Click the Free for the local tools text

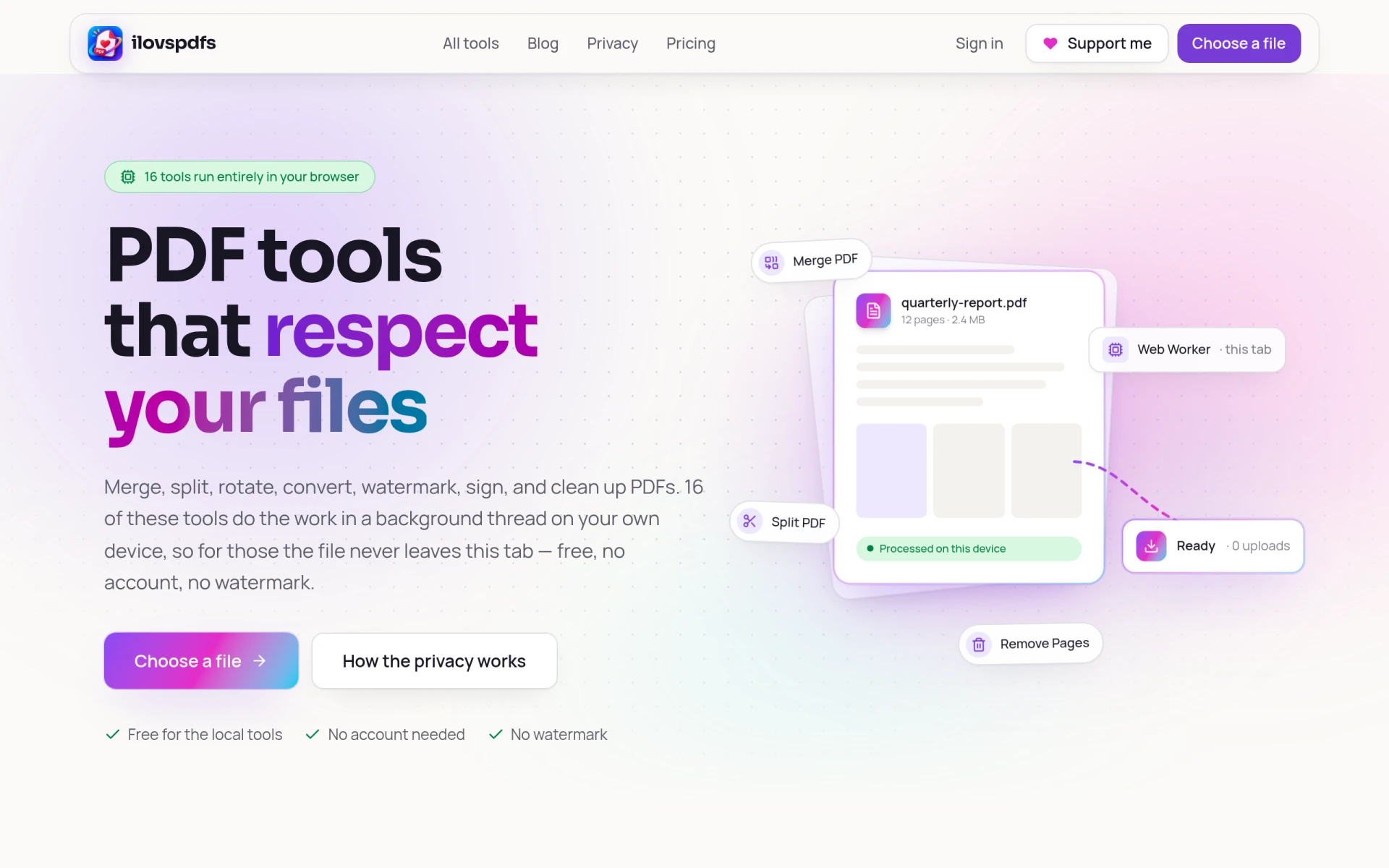[x=205, y=734]
